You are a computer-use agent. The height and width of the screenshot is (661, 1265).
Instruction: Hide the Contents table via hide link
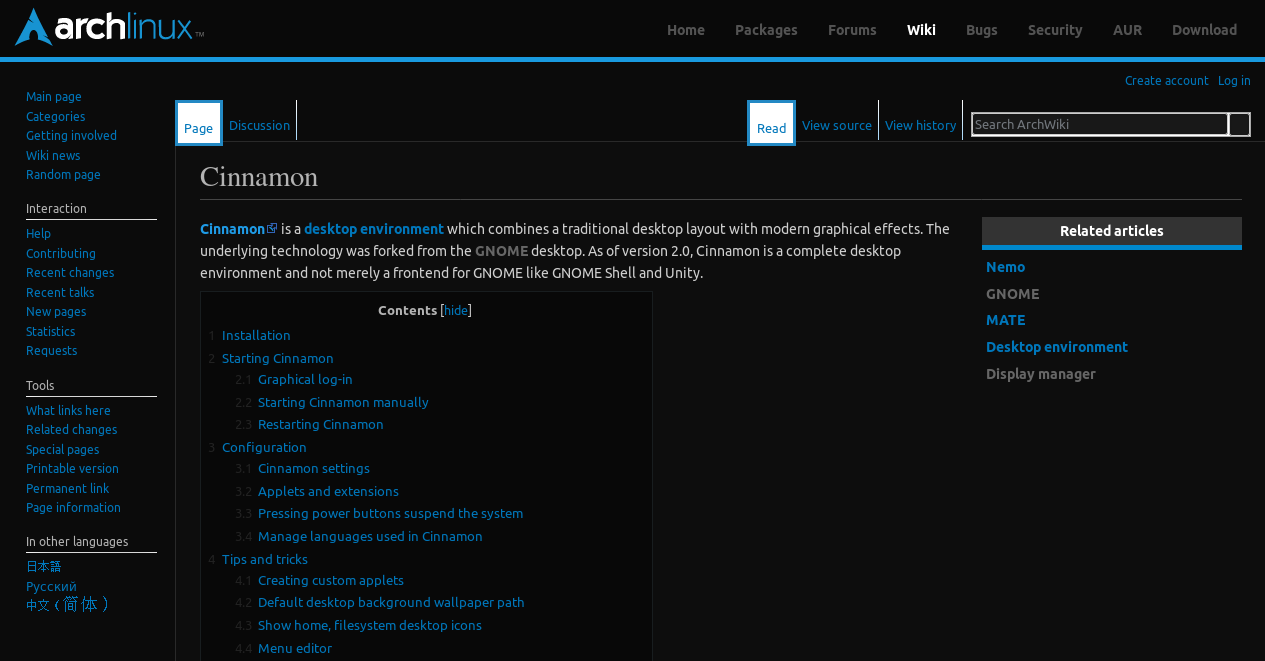coord(456,311)
